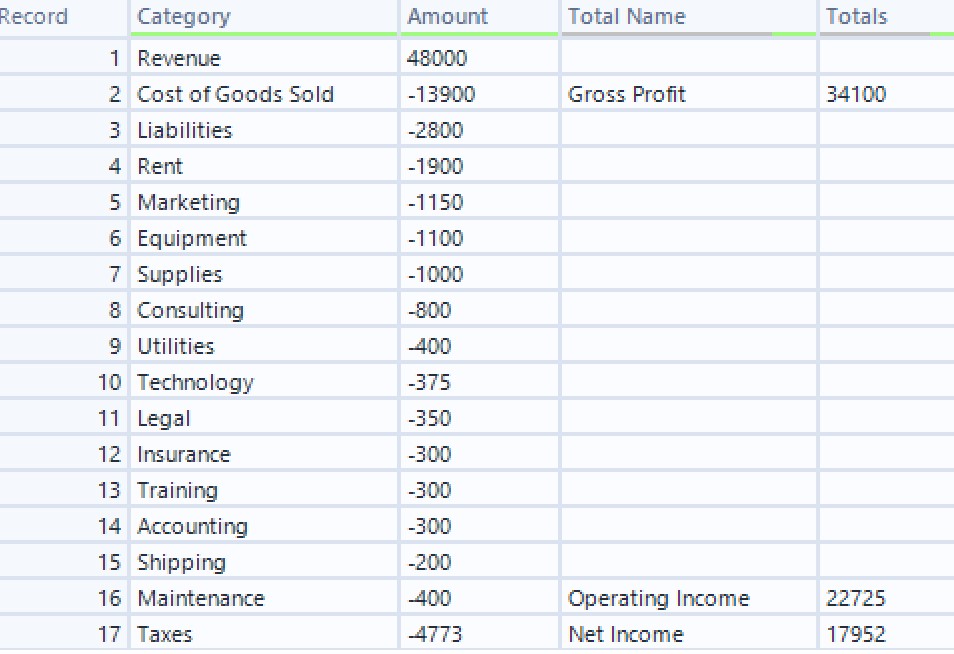Screen dimensions: 954x654
Task: Click the -1100 Equipment amount cell
Action: pos(436,238)
